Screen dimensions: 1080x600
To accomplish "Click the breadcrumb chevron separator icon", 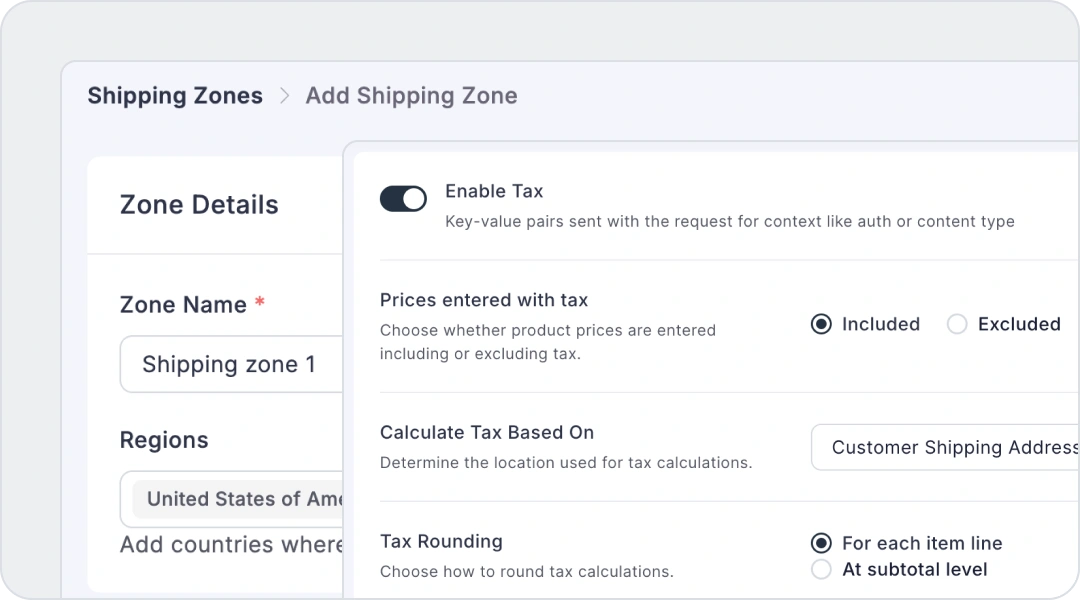I will point(284,95).
